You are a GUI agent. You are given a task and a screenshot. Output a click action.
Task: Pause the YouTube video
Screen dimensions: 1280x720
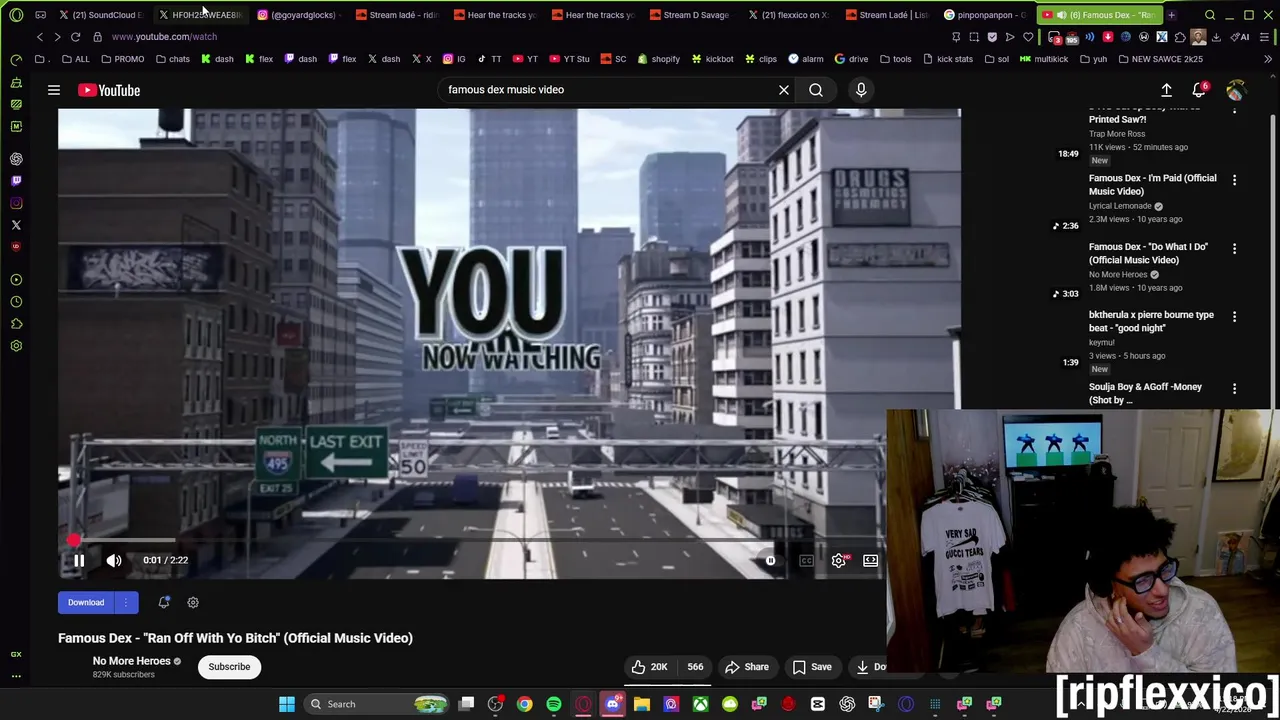[79, 561]
